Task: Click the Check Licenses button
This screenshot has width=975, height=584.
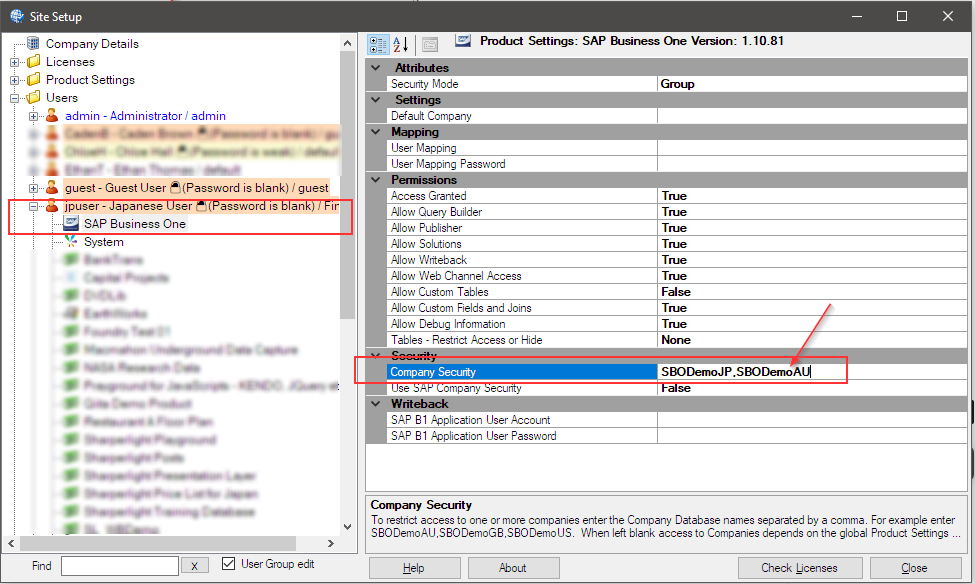Action: (800, 568)
